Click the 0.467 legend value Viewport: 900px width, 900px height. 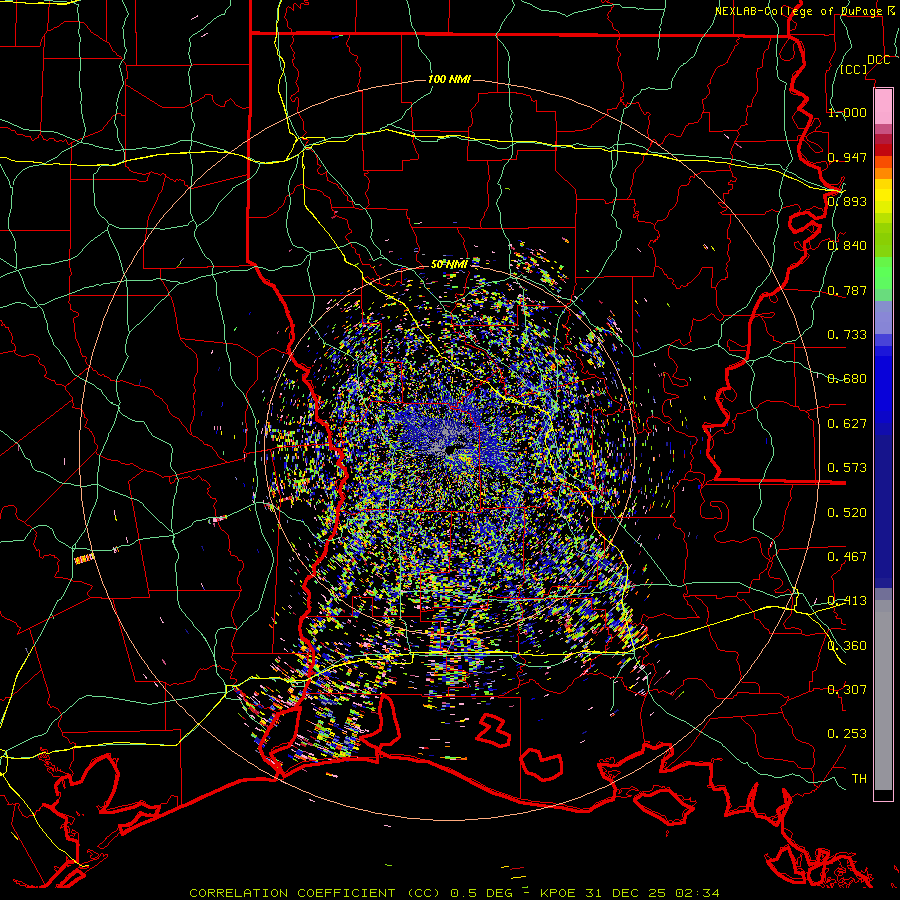pos(847,557)
